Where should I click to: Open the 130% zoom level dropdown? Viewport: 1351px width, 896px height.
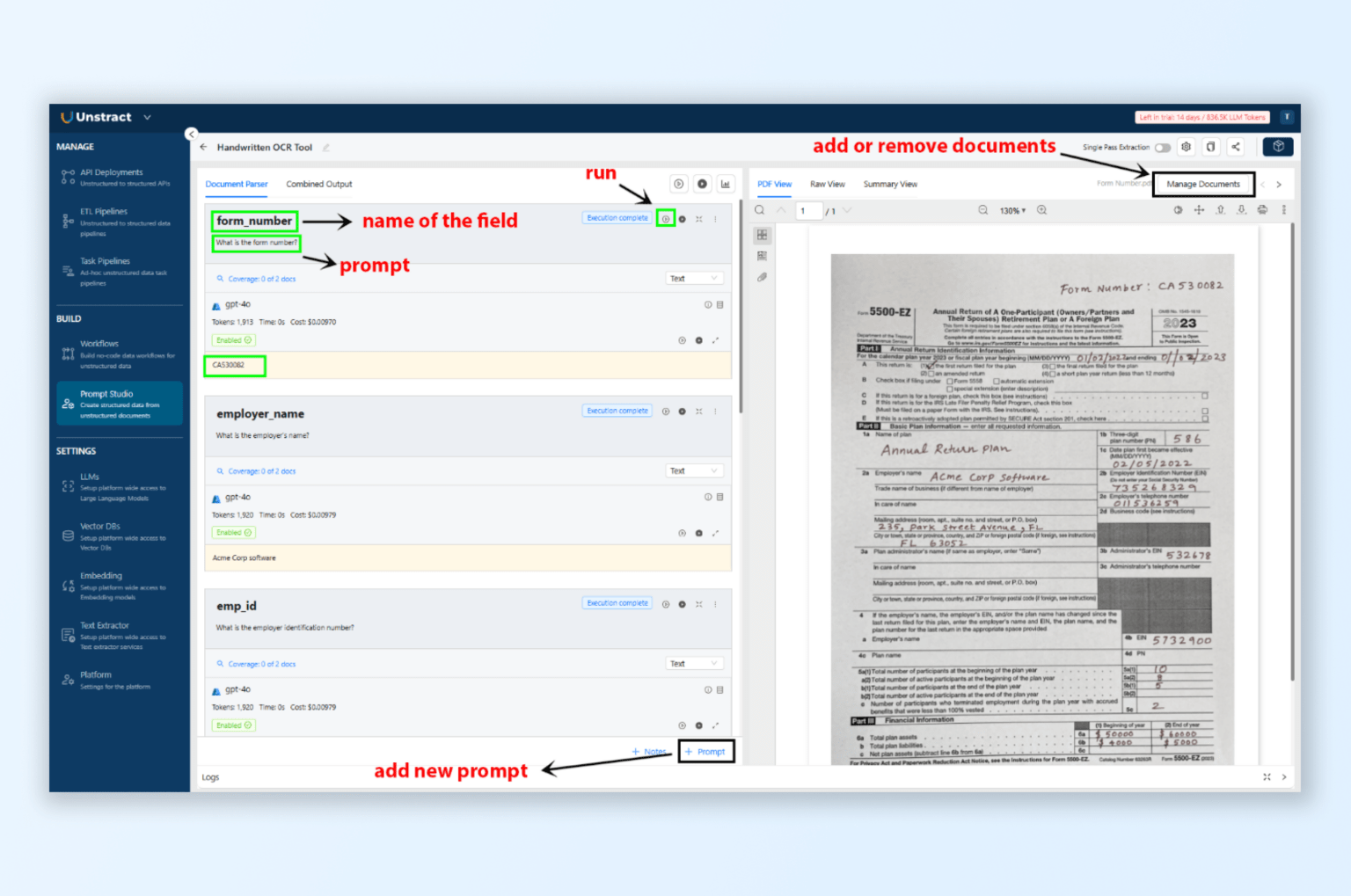pyautogui.click(x=1012, y=211)
